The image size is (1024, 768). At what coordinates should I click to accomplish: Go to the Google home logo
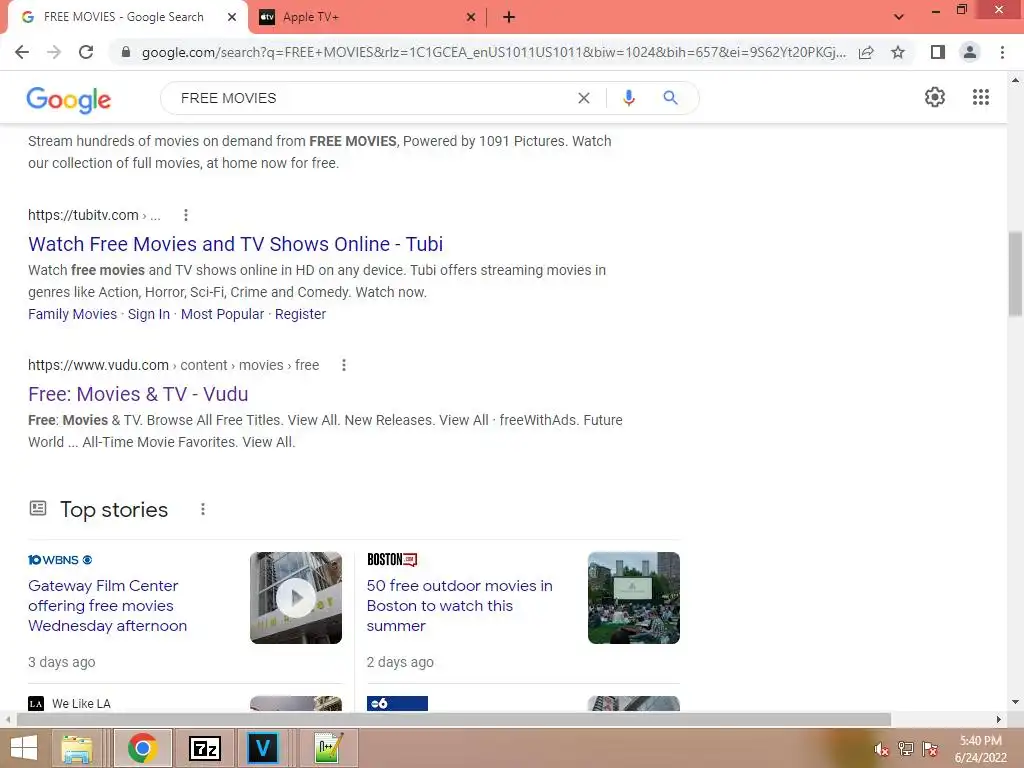(69, 99)
